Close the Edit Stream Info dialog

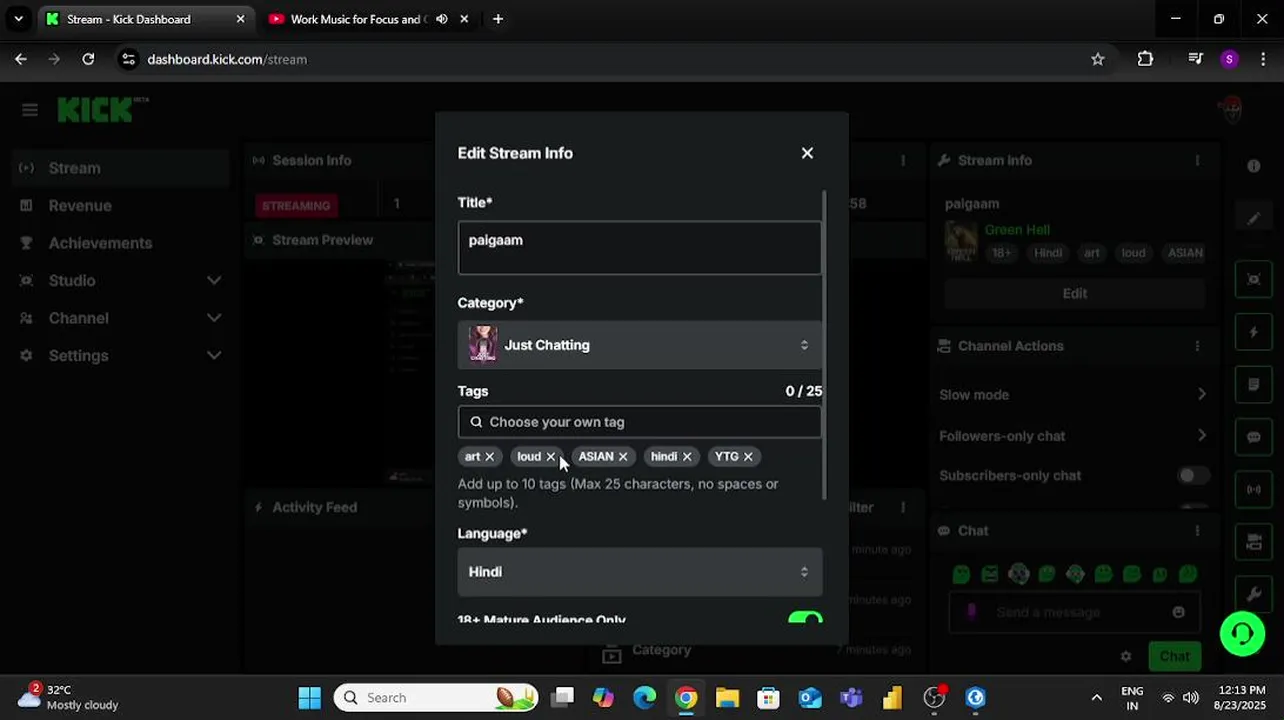tap(807, 153)
